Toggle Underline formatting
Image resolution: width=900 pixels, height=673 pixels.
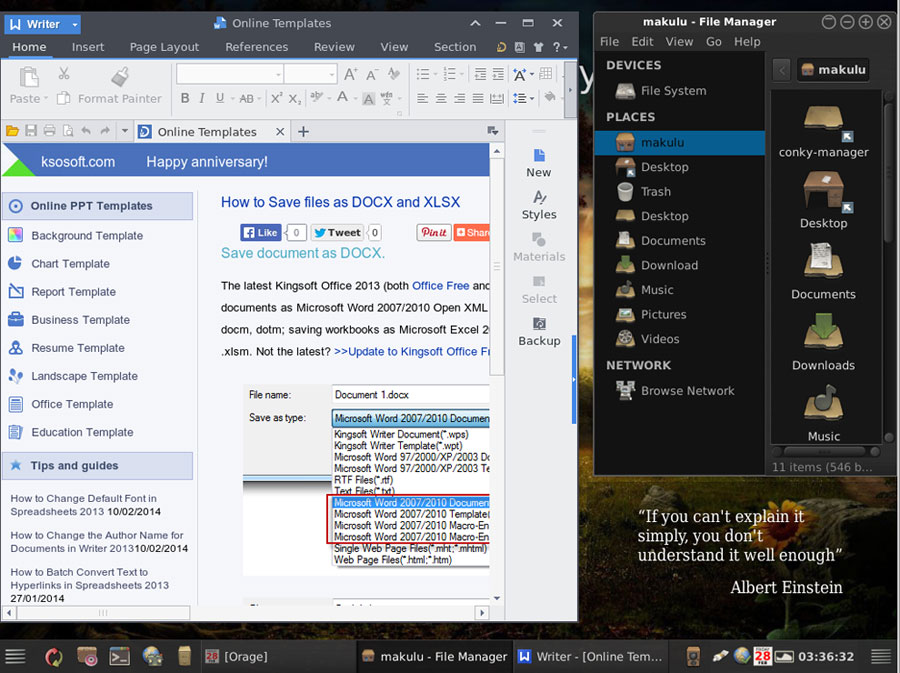pyautogui.click(x=220, y=98)
